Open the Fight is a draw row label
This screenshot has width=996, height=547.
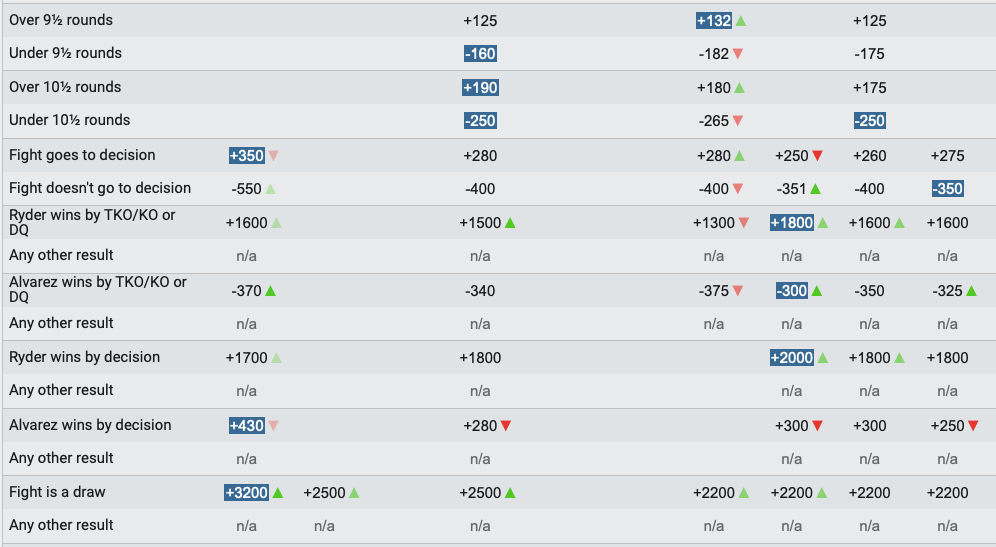(x=57, y=492)
